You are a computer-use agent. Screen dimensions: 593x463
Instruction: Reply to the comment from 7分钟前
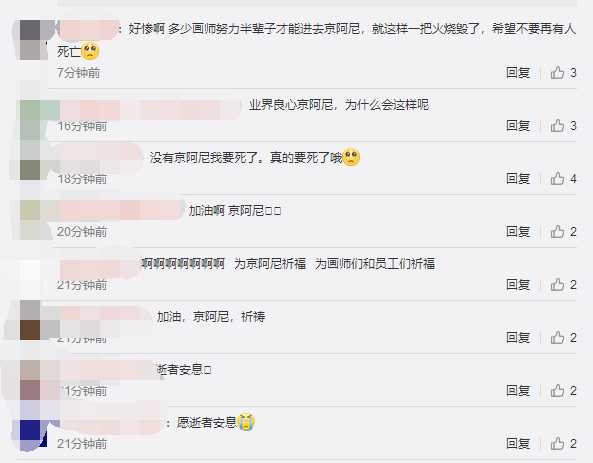click(x=518, y=72)
